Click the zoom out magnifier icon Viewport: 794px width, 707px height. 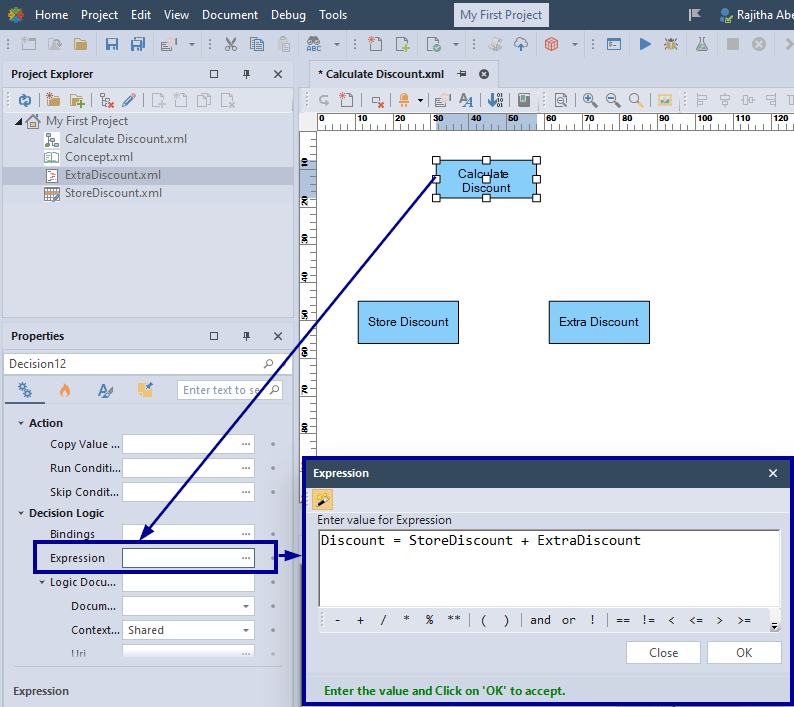613,100
